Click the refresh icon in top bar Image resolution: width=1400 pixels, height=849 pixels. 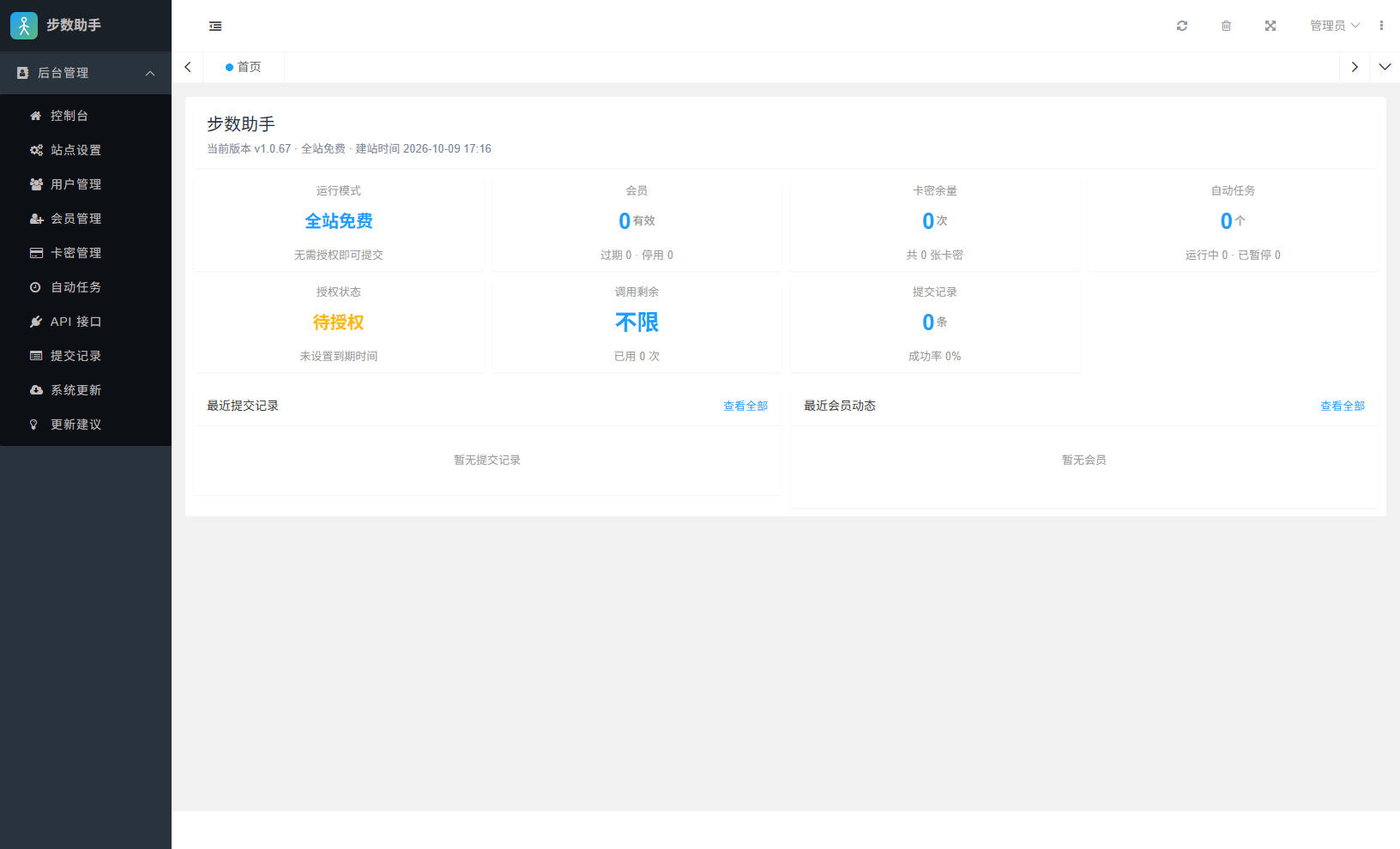(1182, 26)
